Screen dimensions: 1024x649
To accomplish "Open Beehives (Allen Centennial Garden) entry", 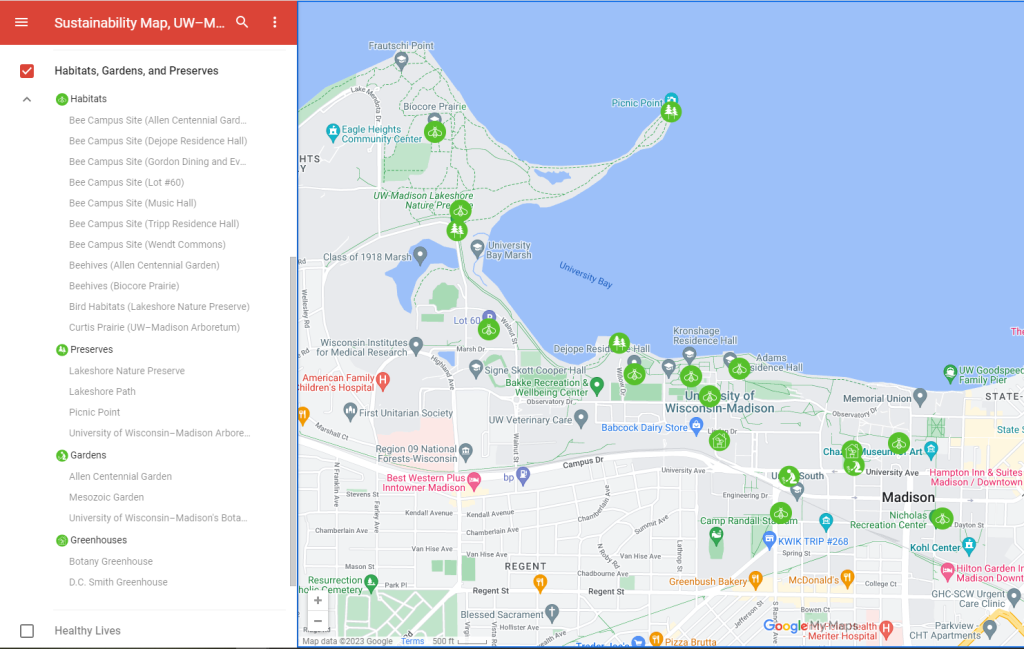I will 144,266.
